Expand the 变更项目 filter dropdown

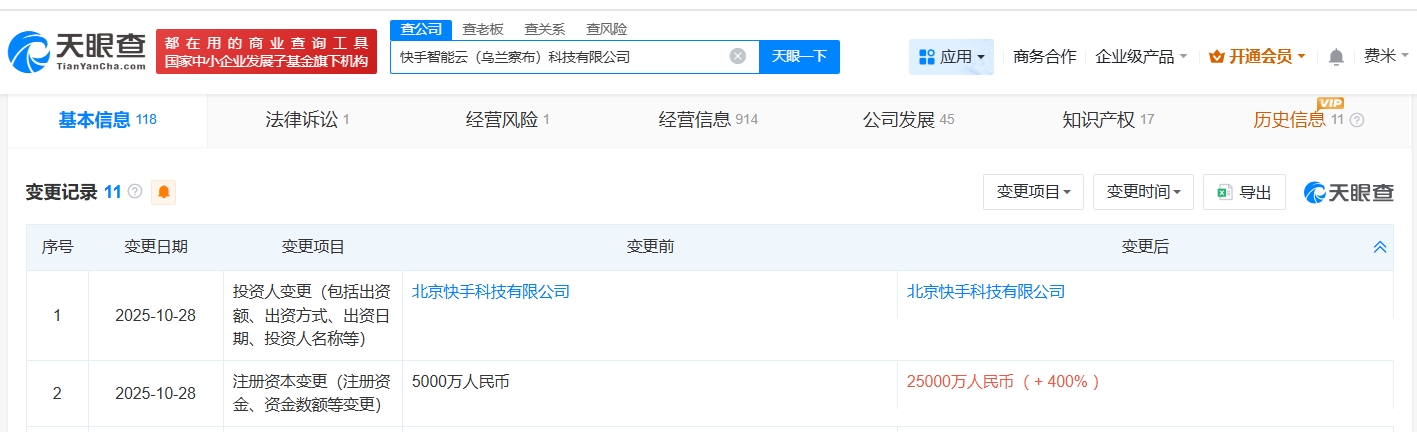(1033, 192)
